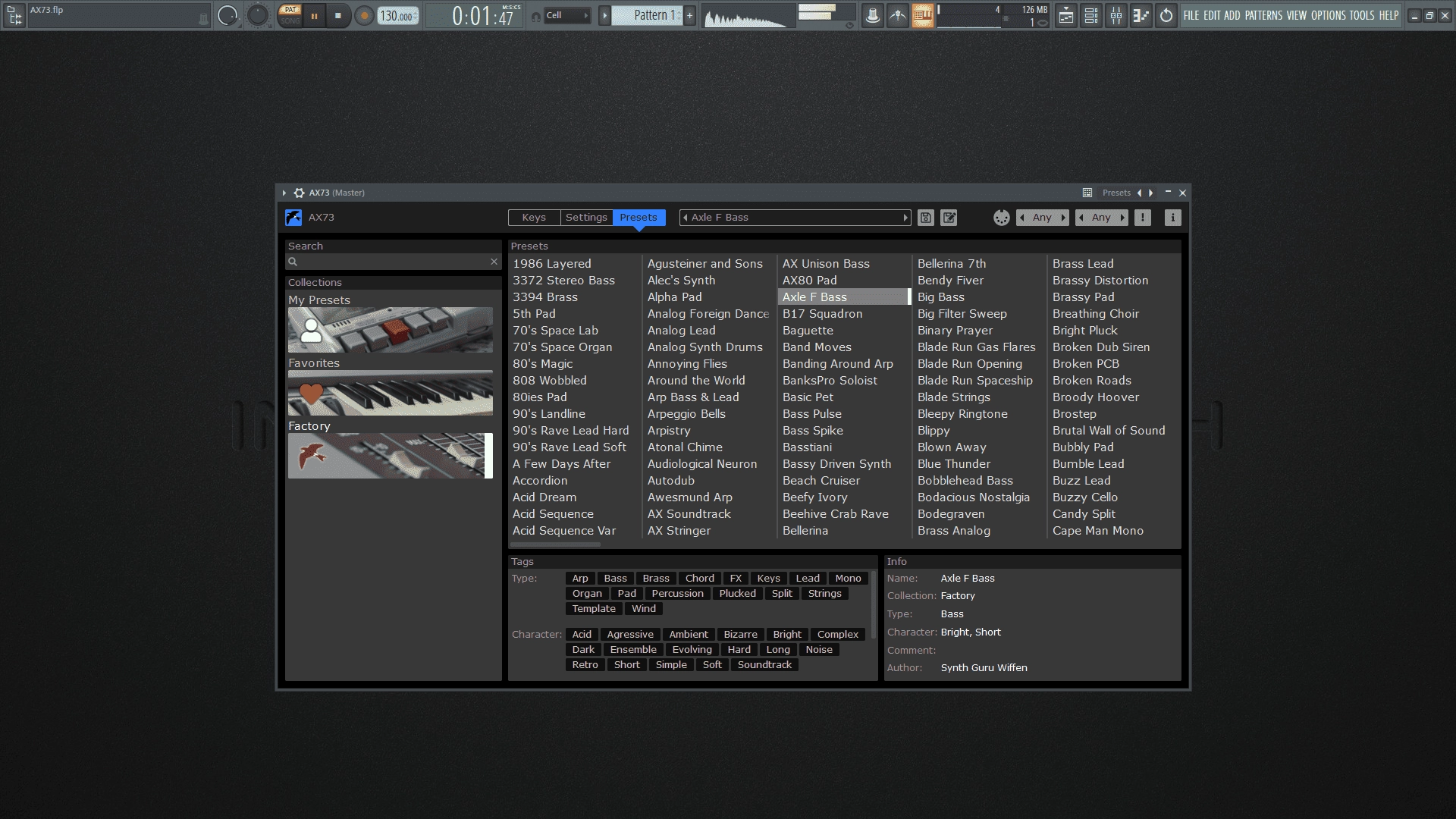Click the exclamation panic button

click(x=1143, y=218)
